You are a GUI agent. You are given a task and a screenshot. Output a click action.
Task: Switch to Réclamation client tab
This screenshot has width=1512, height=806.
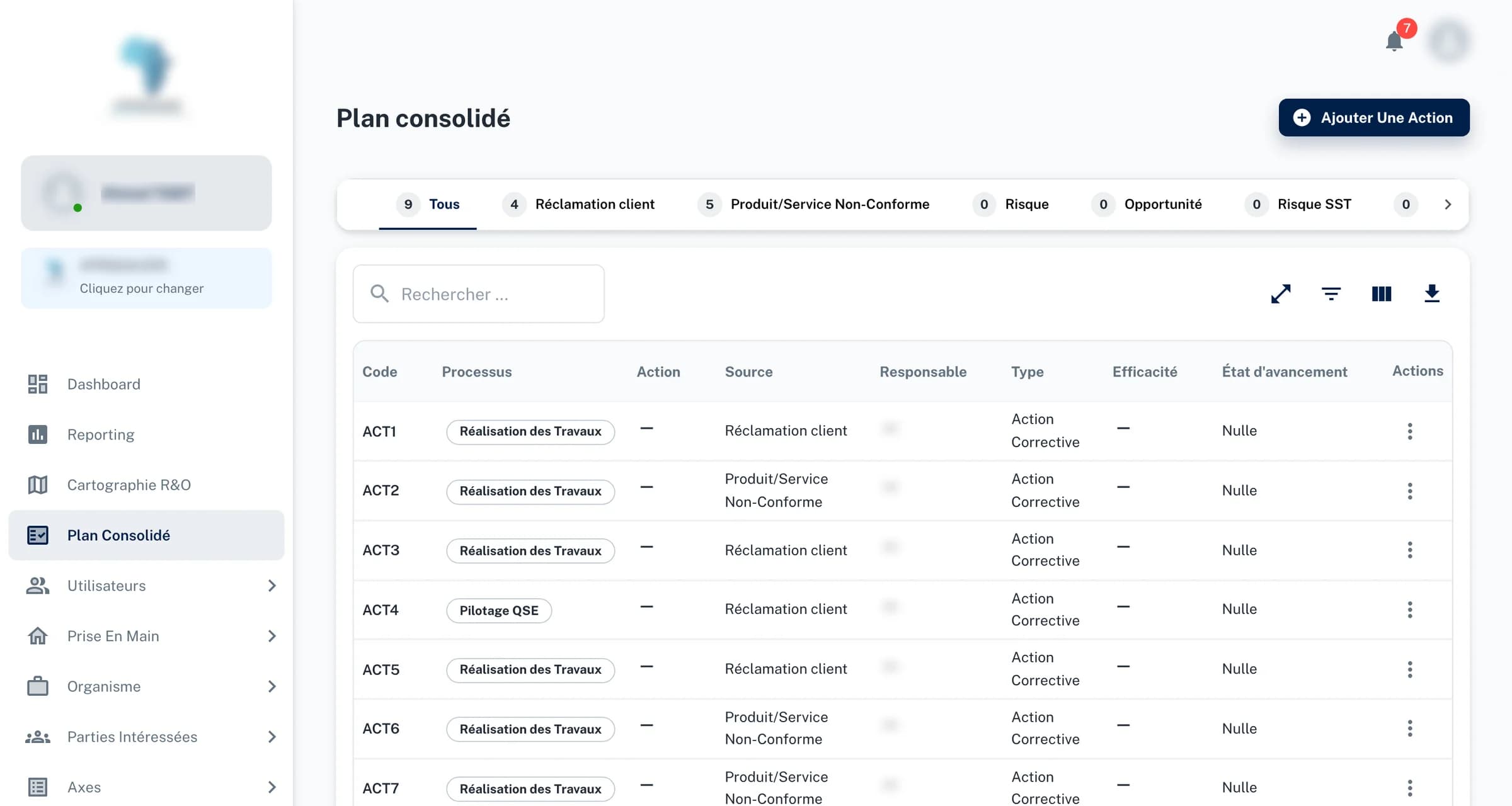(x=578, y=205)
